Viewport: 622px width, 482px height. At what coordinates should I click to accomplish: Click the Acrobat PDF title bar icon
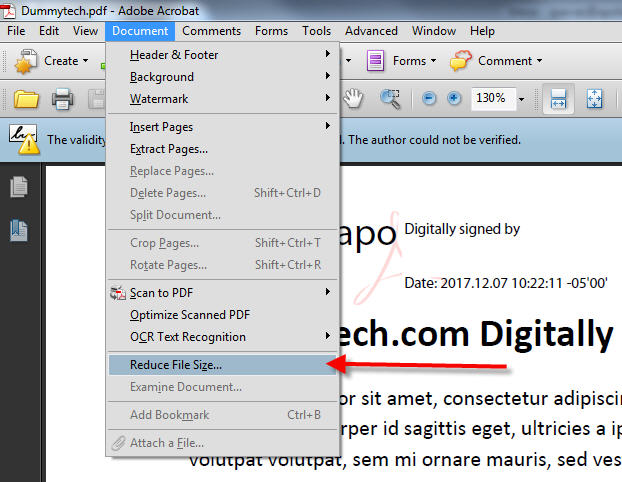(x=8, y=10)
